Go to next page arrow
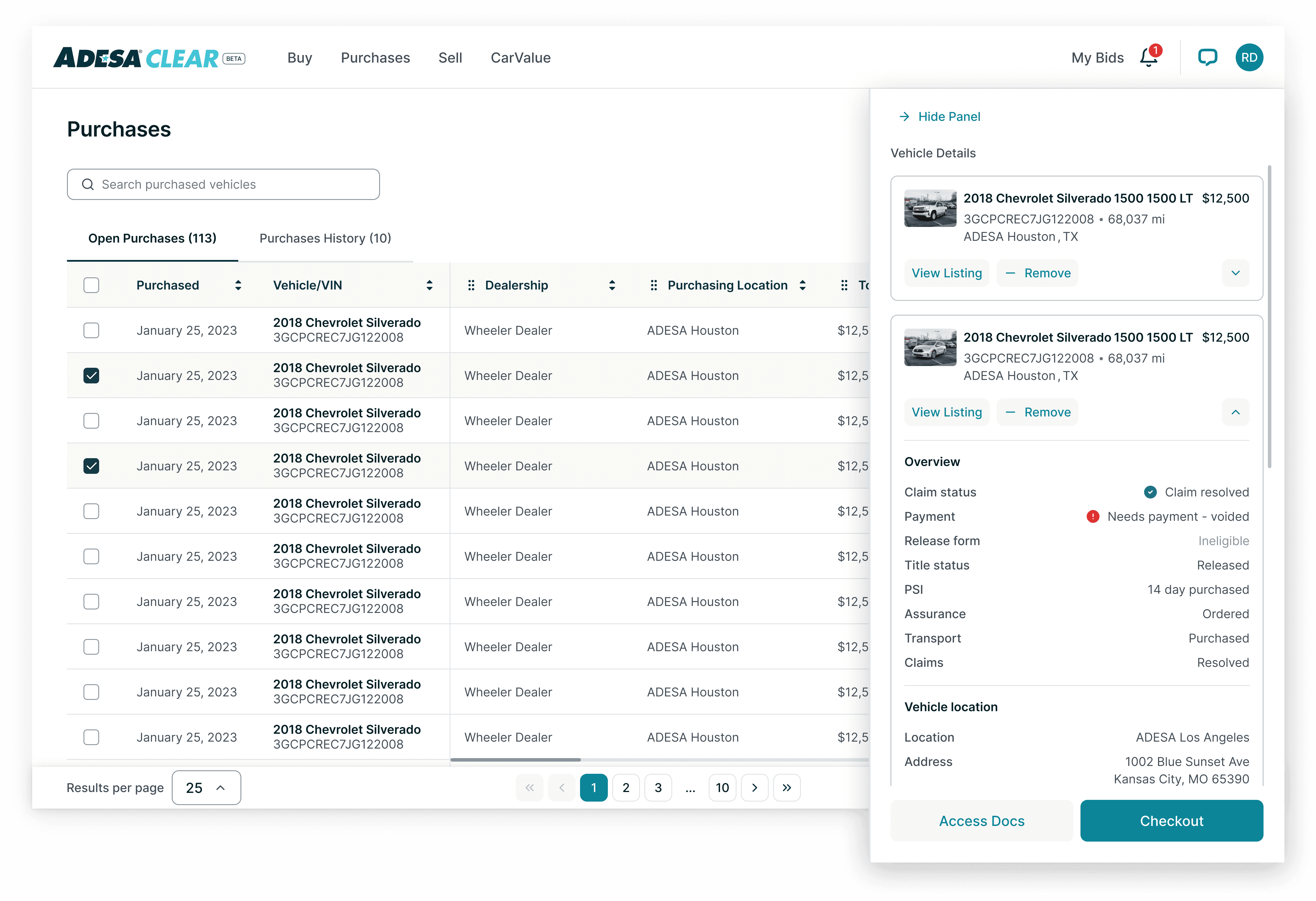Viewport: 1316px width, 901px height. (754, 788)
